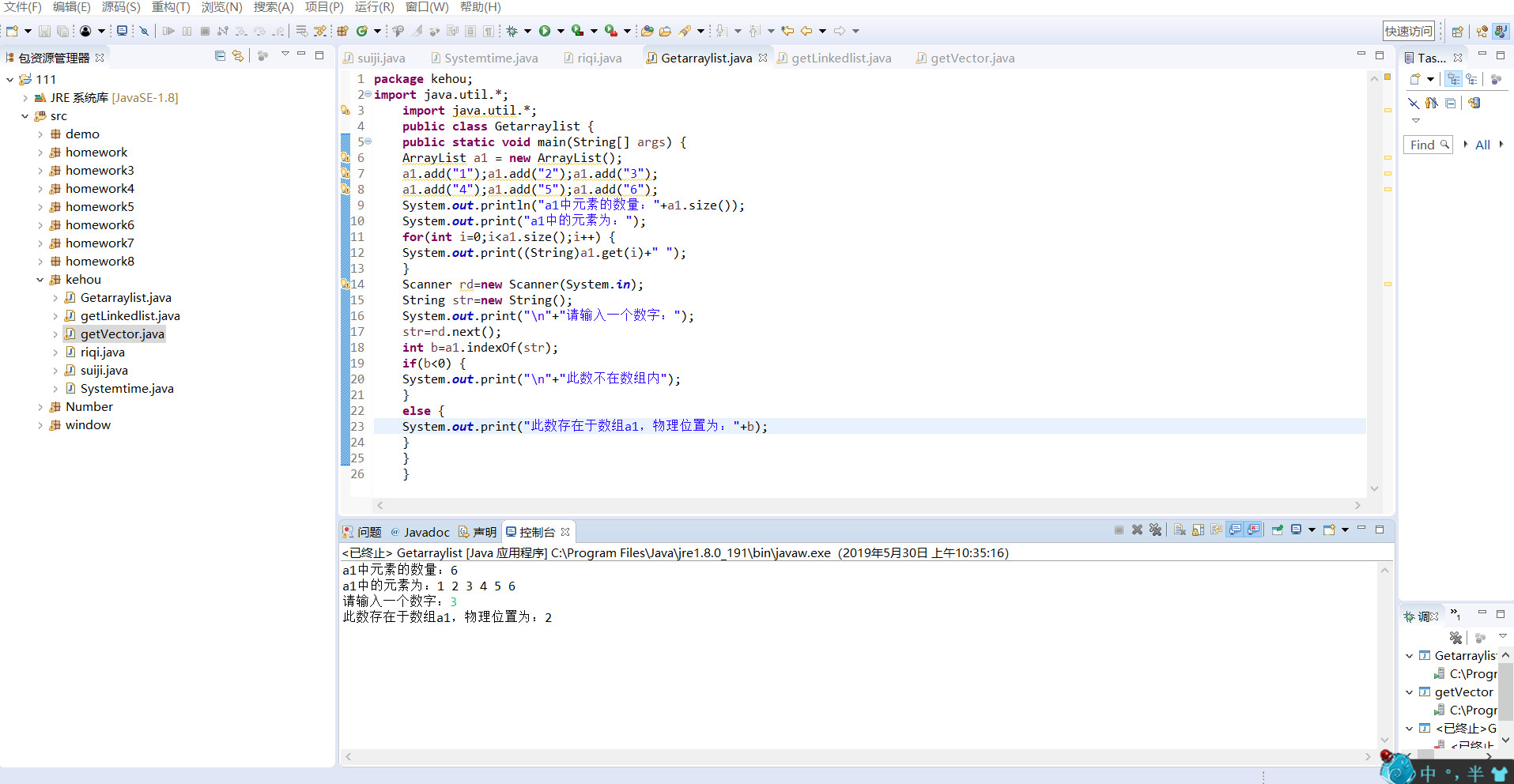
Task: Switch to the getVector.java editor tab
Action: click(965, 58)
